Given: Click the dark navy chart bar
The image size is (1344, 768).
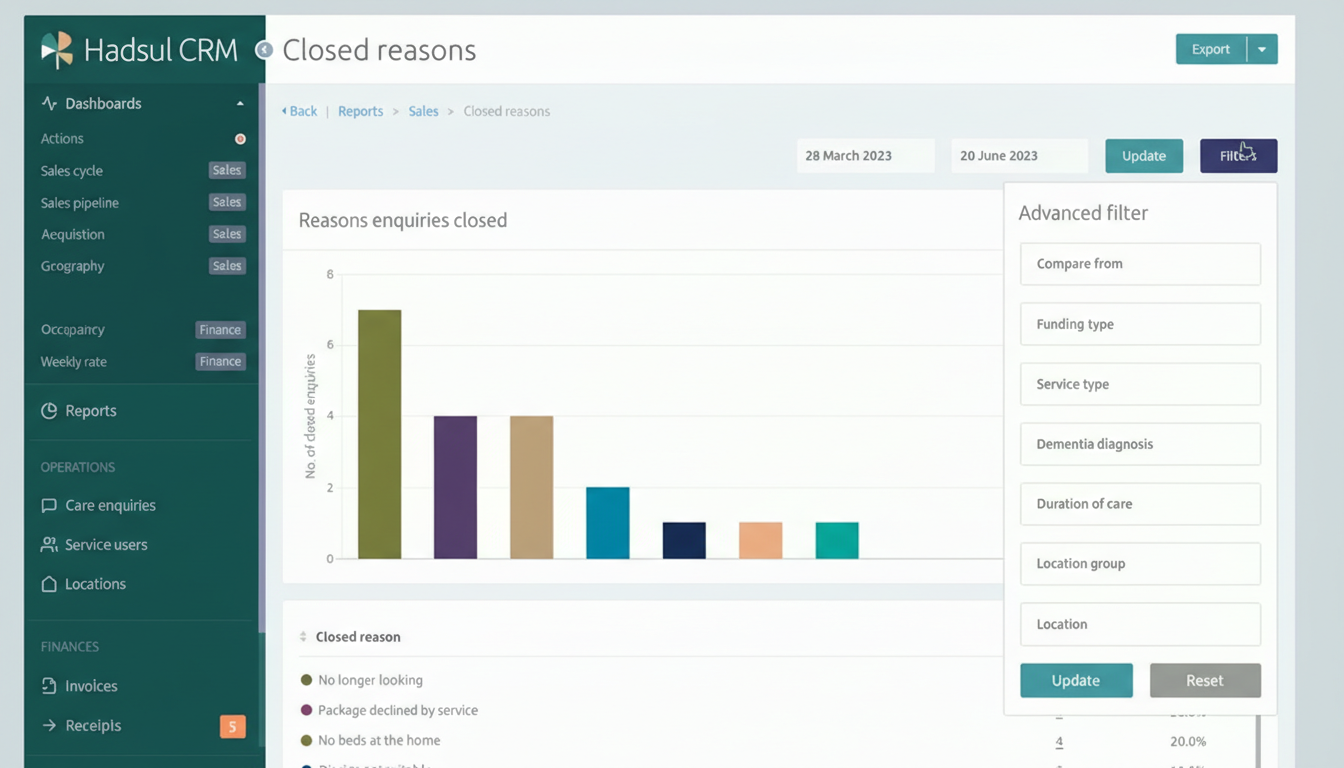Looking at the screenshot, I should click(x=684, y=541).
